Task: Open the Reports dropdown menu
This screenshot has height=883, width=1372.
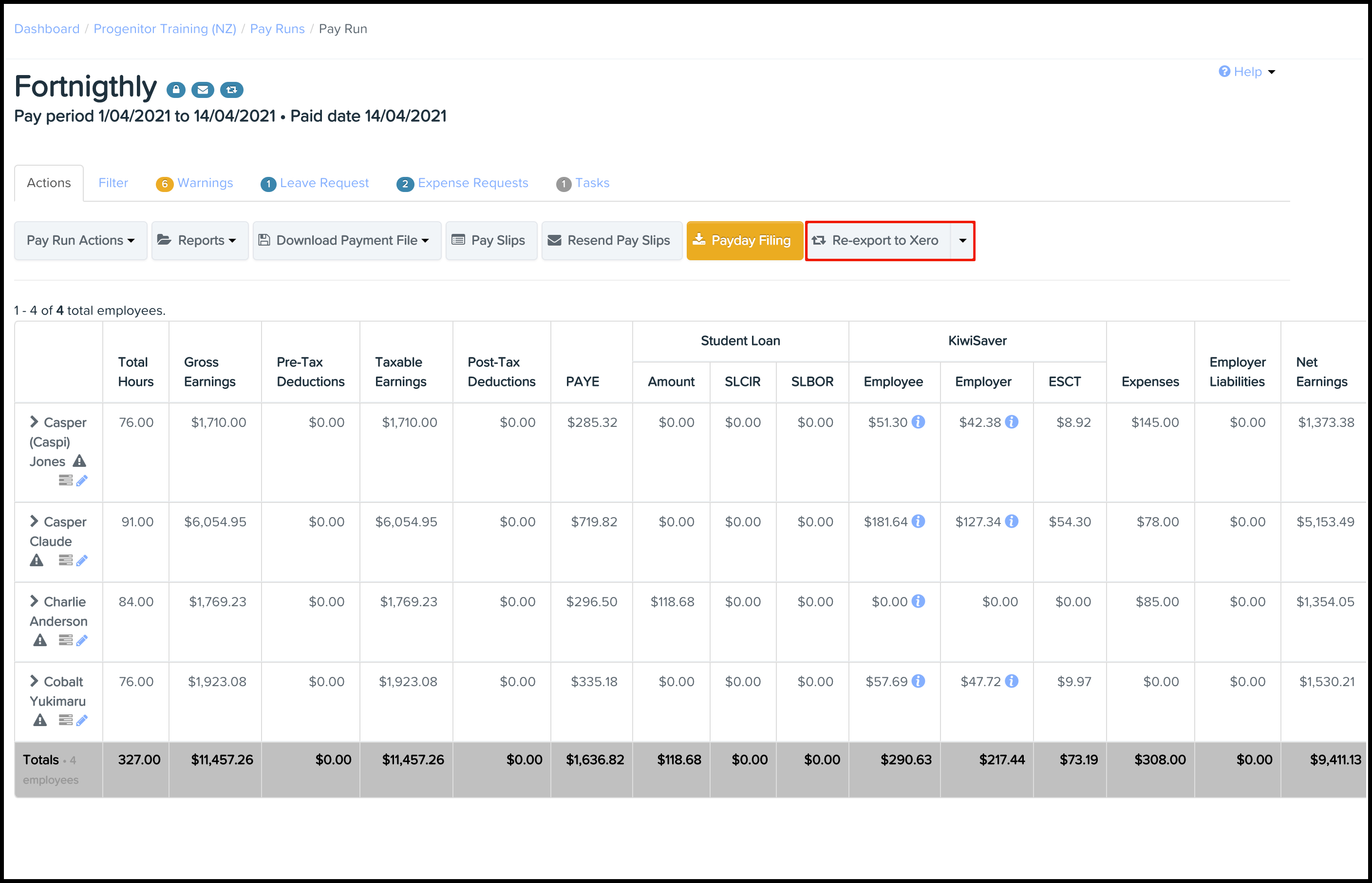Action: 199,240
